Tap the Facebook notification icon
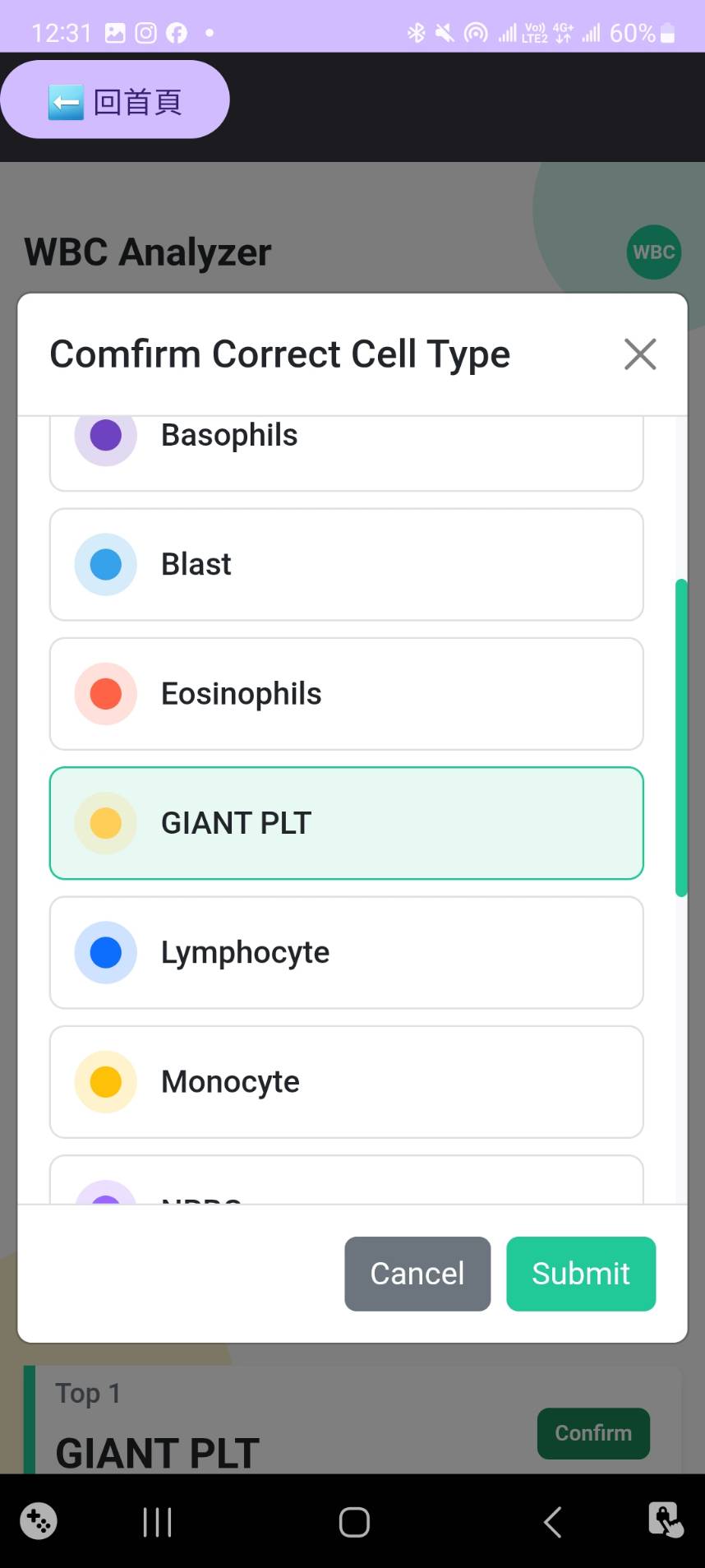 [x=177, y=33]
